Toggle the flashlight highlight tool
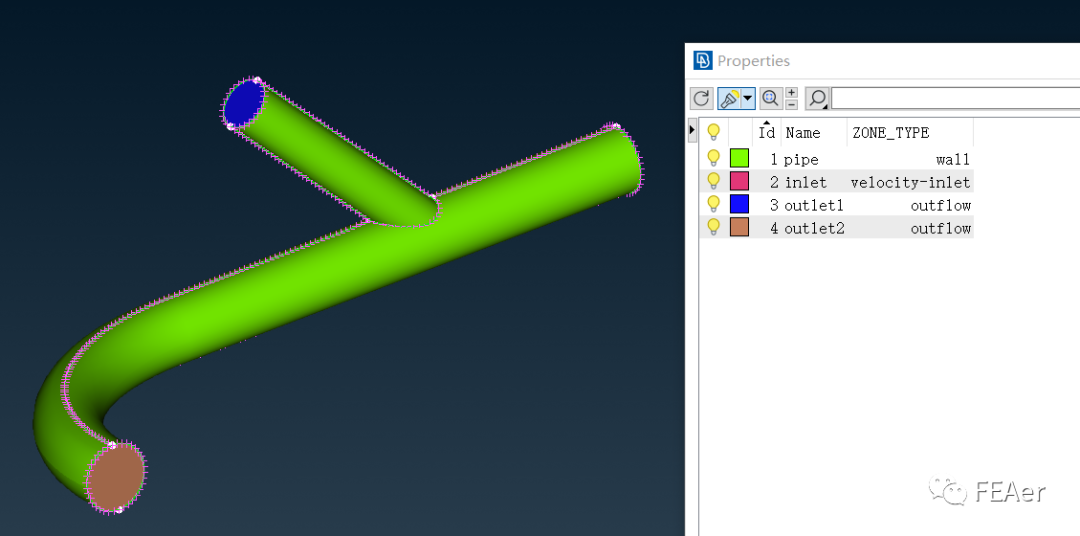Image resolution: width=1080 pixels, height=536 pixels. [x=729, y=99]
